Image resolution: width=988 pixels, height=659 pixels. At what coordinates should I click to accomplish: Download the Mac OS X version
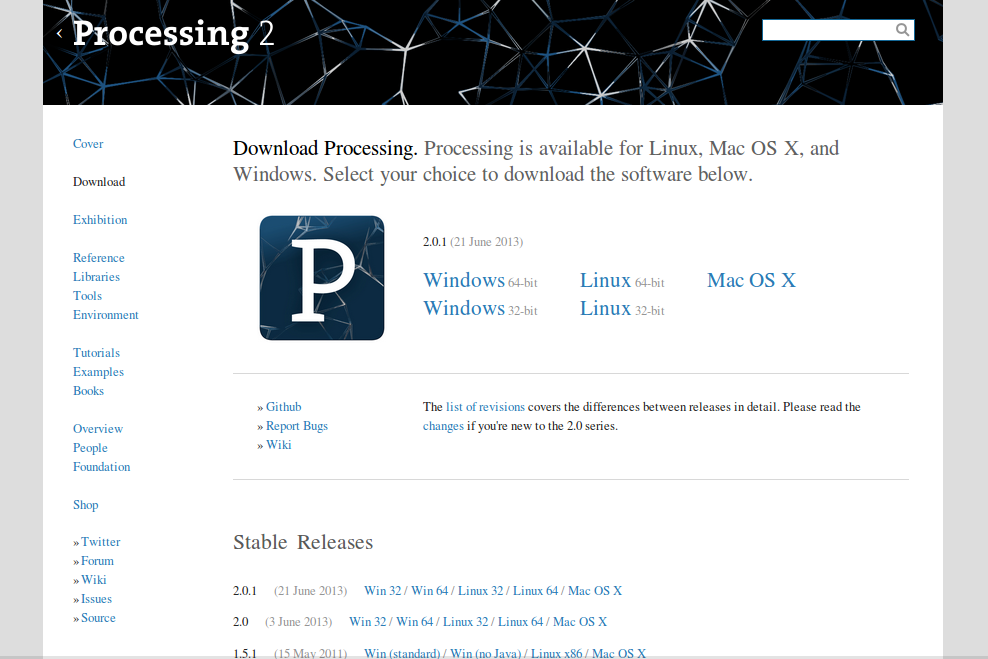(x=751, y=281)
